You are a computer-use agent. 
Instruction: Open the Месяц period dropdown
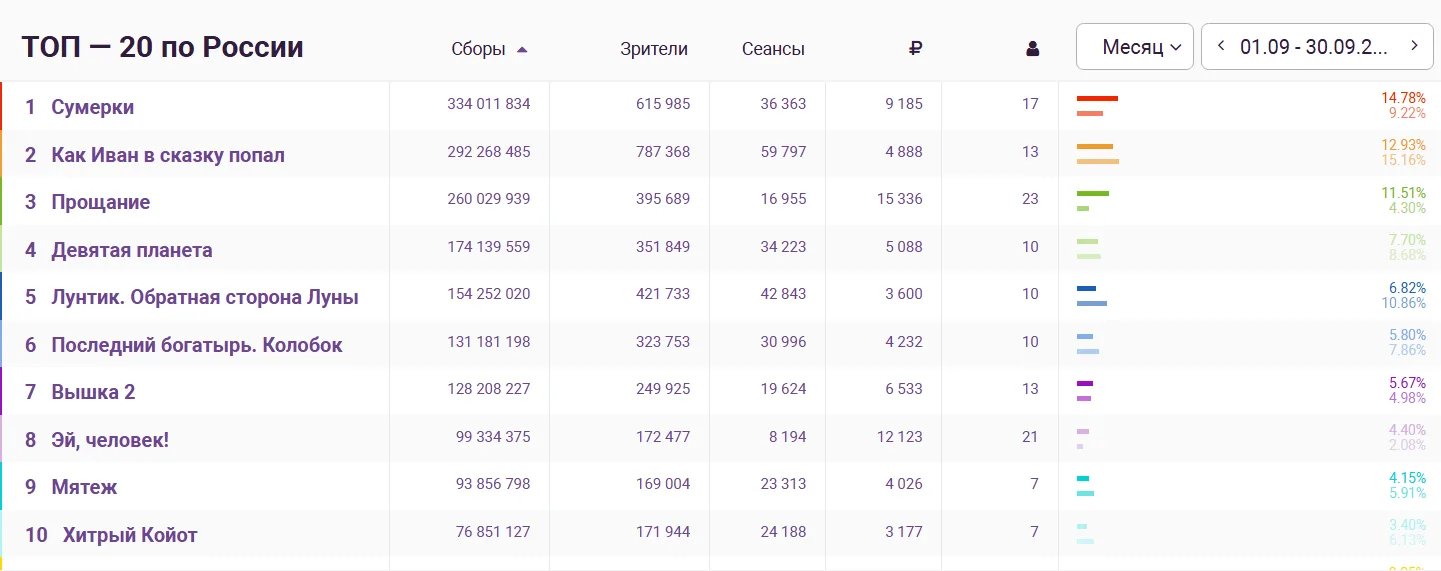1135,46
